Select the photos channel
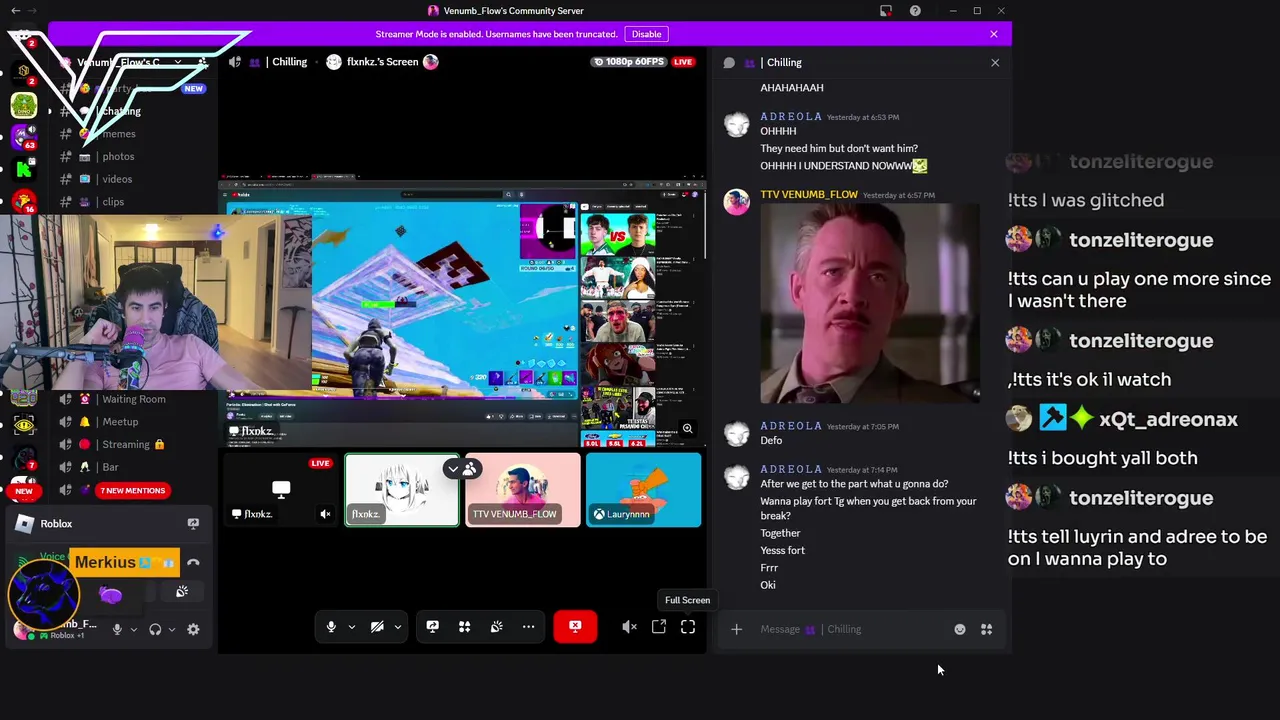This screenshot has width=1280, height=720. [x=118, y=157]
